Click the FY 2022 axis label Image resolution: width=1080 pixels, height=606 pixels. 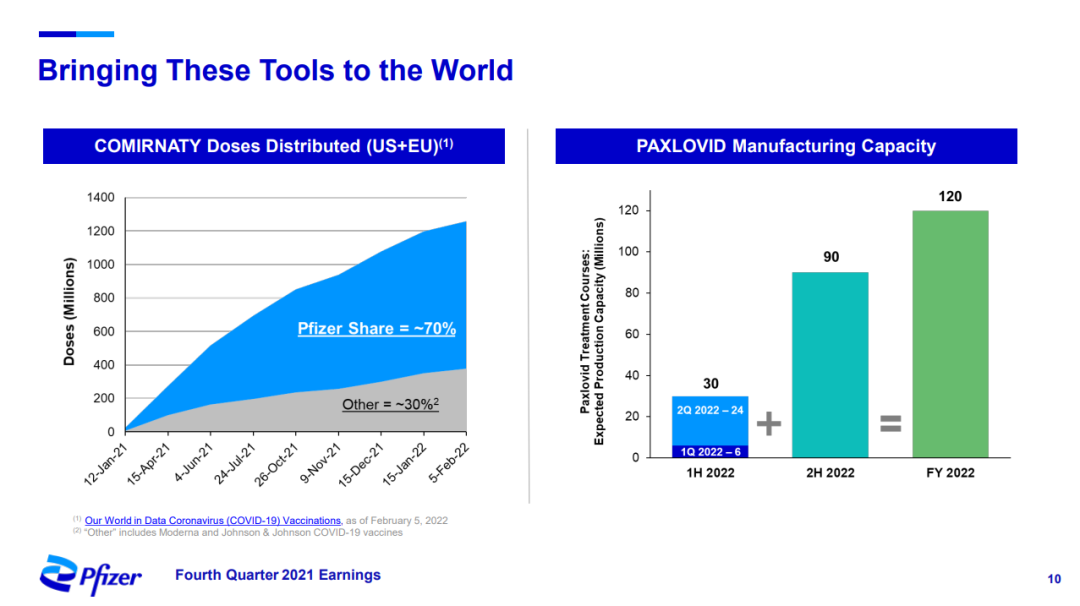[x=951, y=473]
